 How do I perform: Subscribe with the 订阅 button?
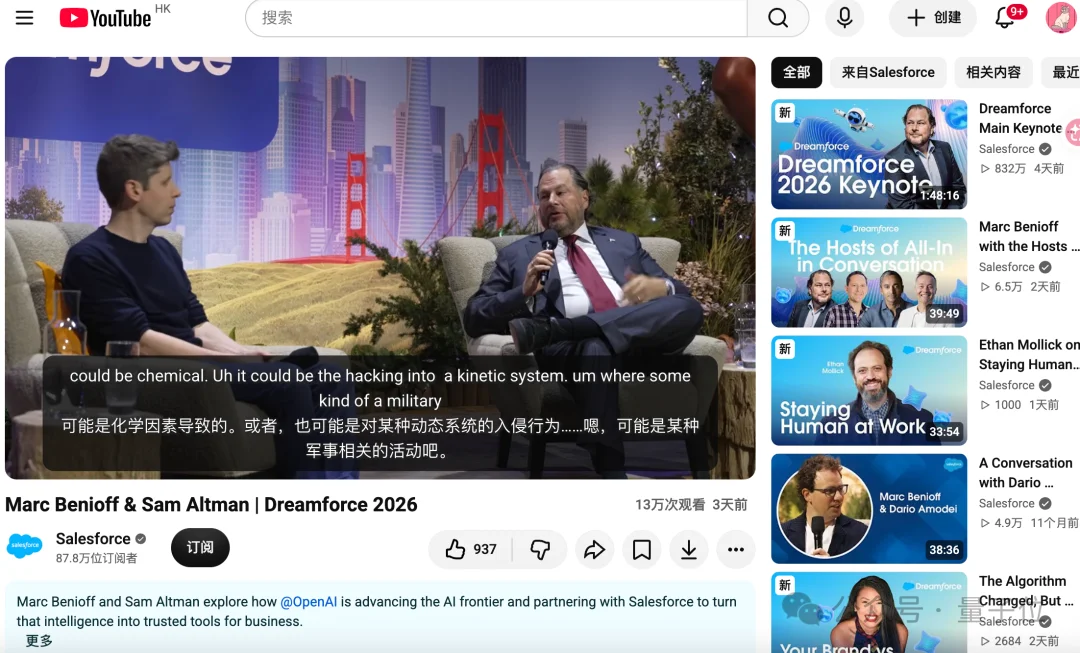pyautogui.click(x=200, y=548)
